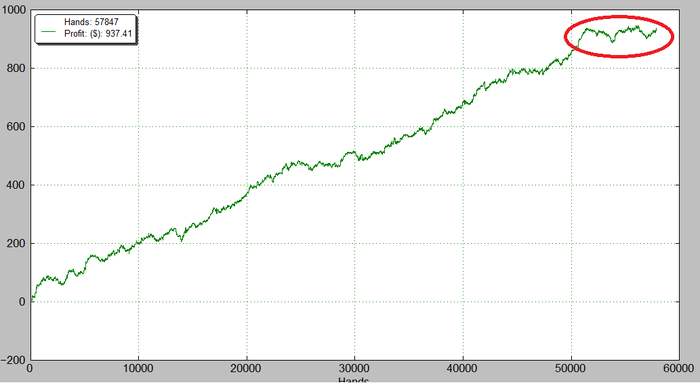Viewport: 700px width, 383px height.
Task: Click y-axis label 800
Action: coord(16,68)
